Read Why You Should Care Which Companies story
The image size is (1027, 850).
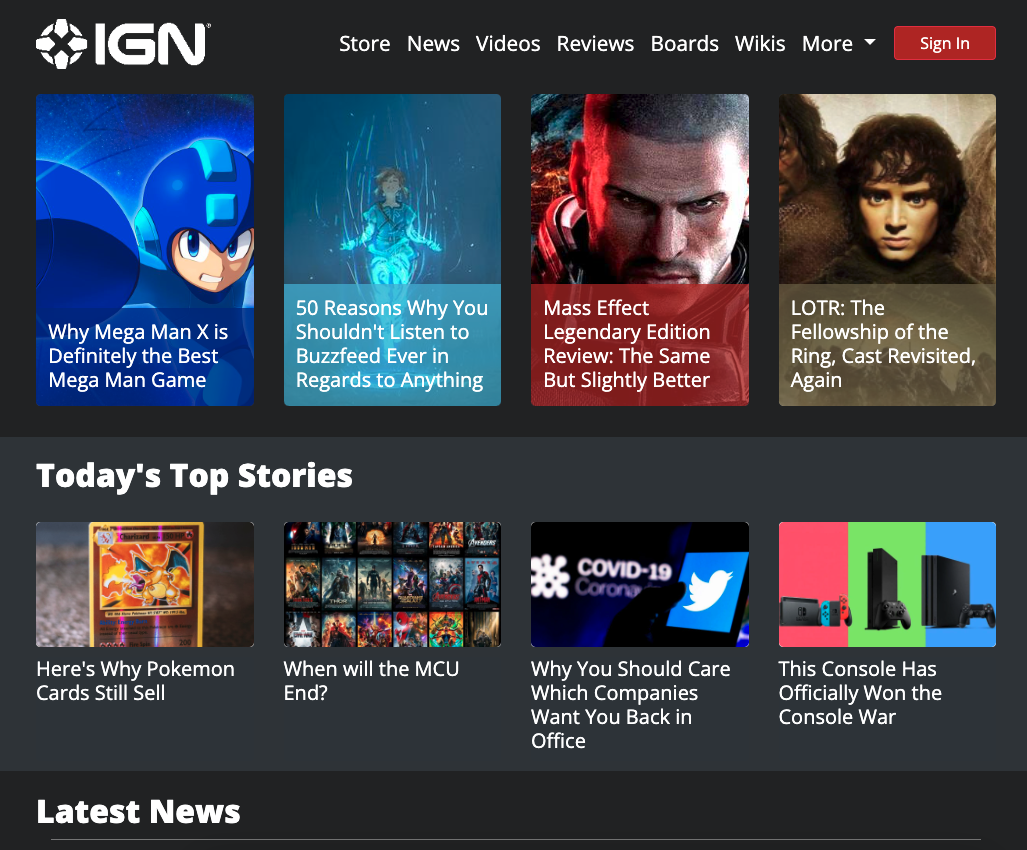[x=631, y=705]
